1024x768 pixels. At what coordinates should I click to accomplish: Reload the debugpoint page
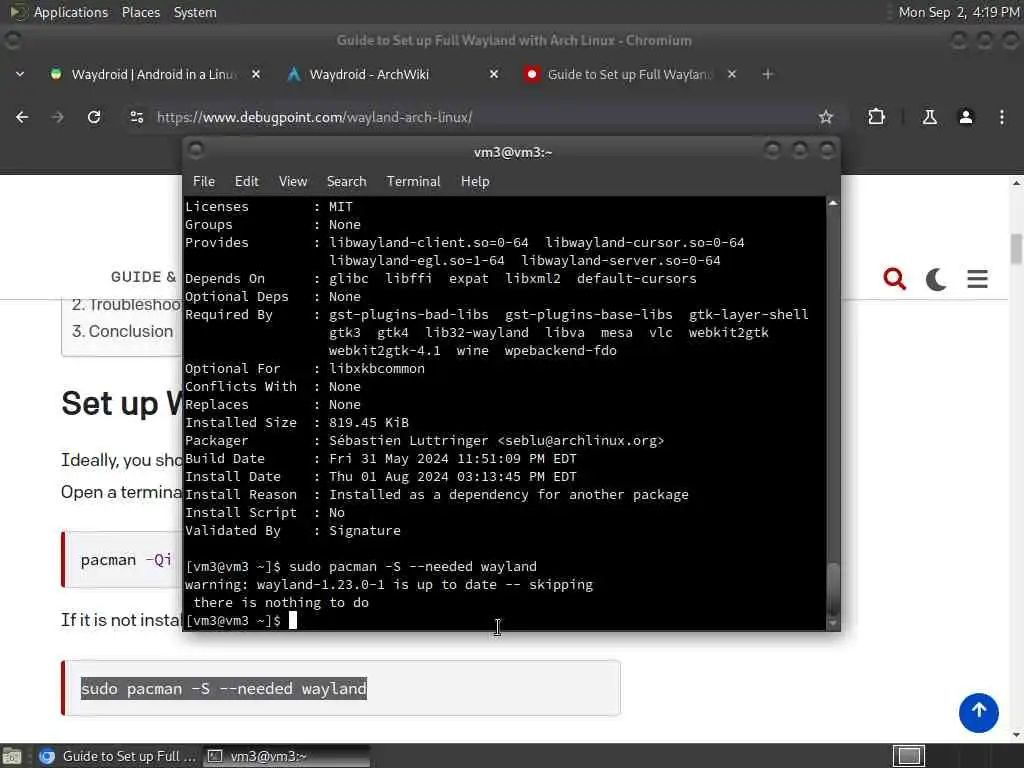coord(94,117)
